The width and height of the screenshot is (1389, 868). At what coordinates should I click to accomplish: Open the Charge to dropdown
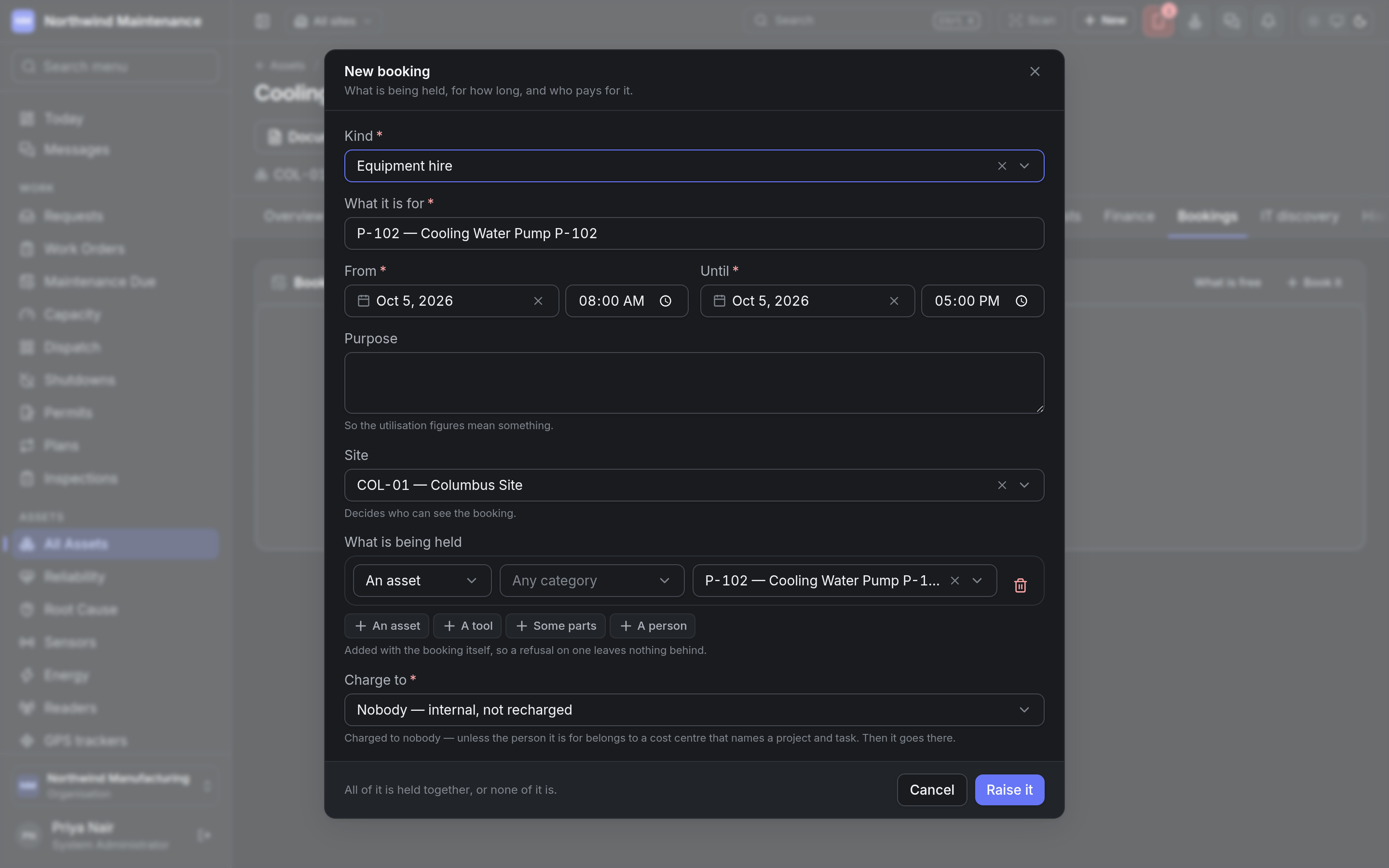694,709
